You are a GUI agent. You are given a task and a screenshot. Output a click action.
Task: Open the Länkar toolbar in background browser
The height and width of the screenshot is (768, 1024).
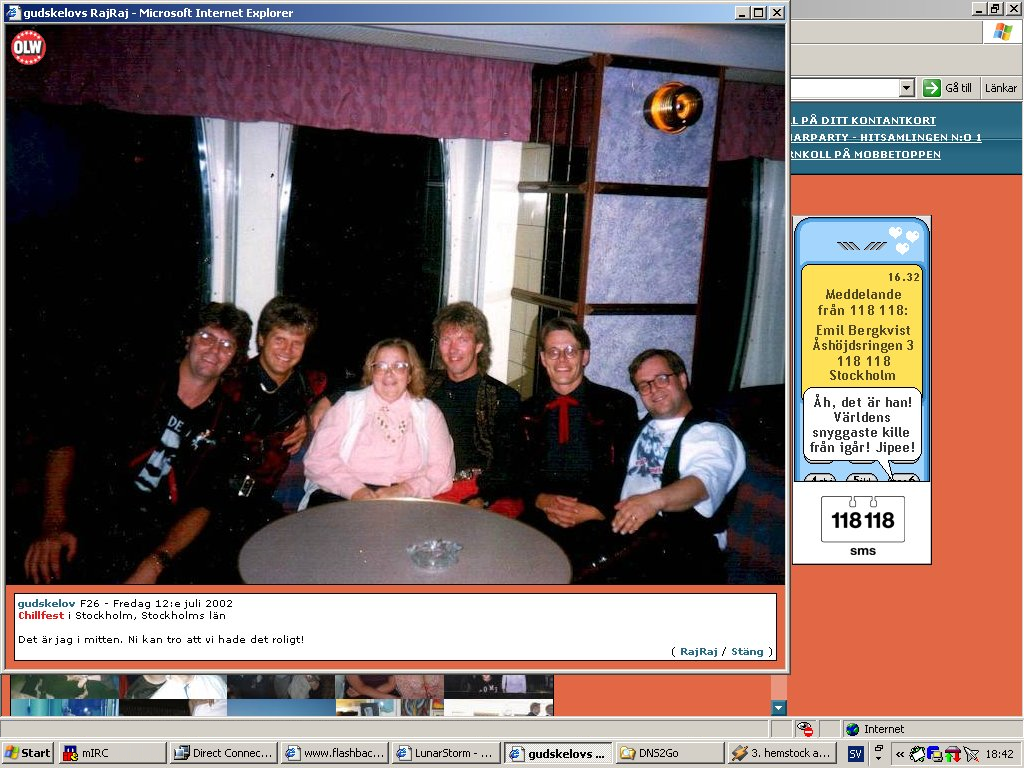1000,88
